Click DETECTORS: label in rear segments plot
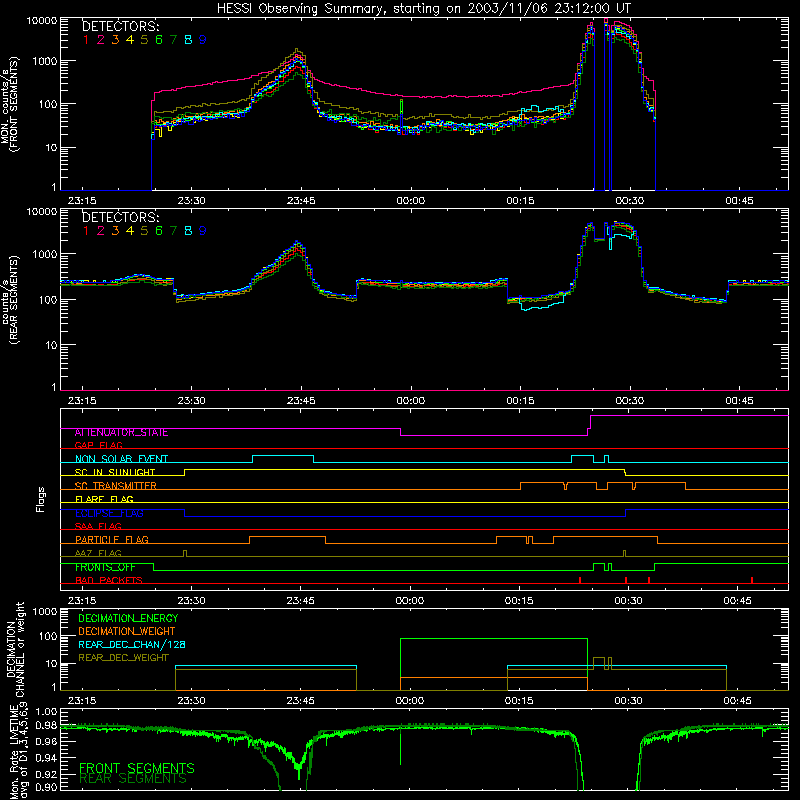 (120, 217)
